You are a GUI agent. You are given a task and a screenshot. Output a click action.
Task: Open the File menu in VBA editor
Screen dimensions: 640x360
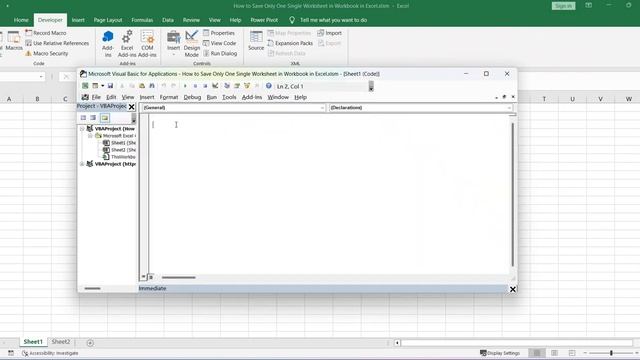96,97
